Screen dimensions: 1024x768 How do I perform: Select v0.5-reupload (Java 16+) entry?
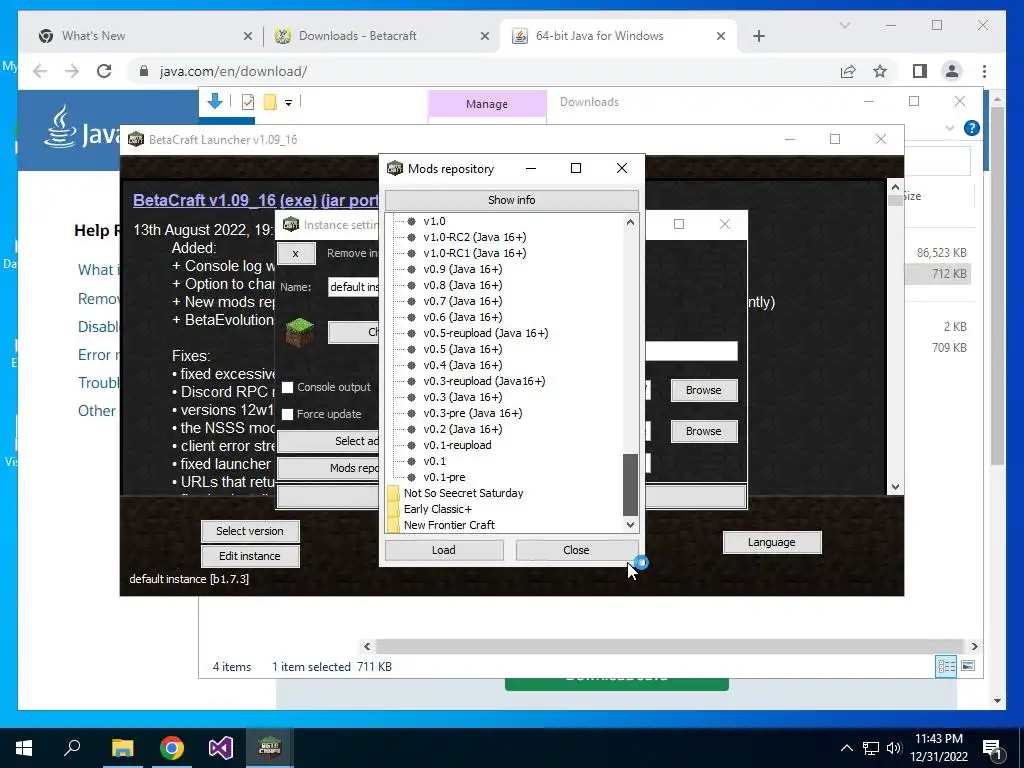coord(486,333)
